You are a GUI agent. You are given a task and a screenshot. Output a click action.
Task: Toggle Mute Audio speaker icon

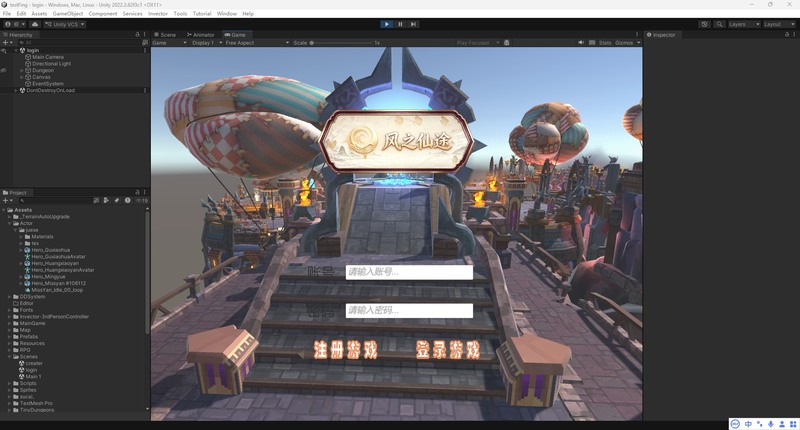tap(581, 43)
